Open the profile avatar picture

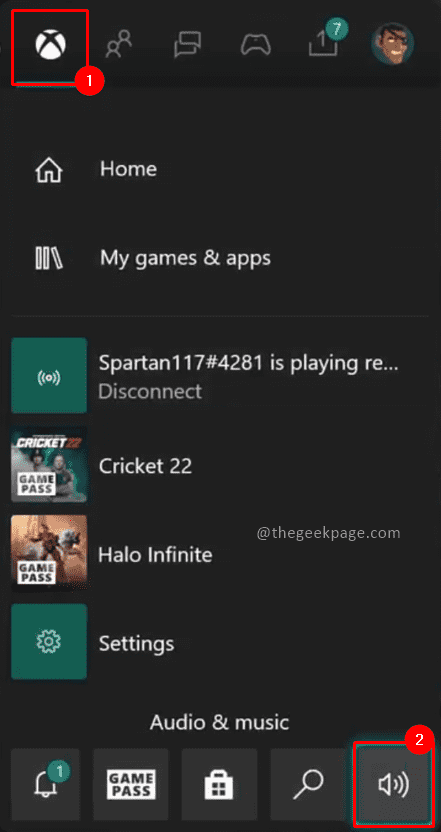coord(393,44)
